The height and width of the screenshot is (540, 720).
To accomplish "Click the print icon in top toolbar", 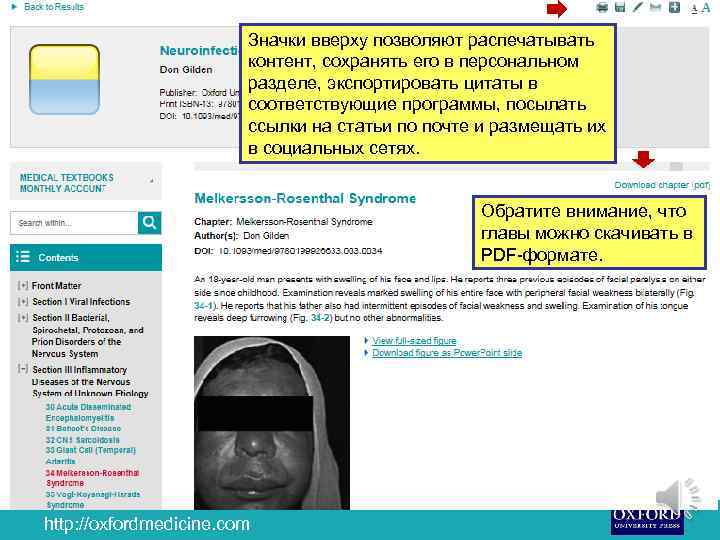I will (602, 7).
